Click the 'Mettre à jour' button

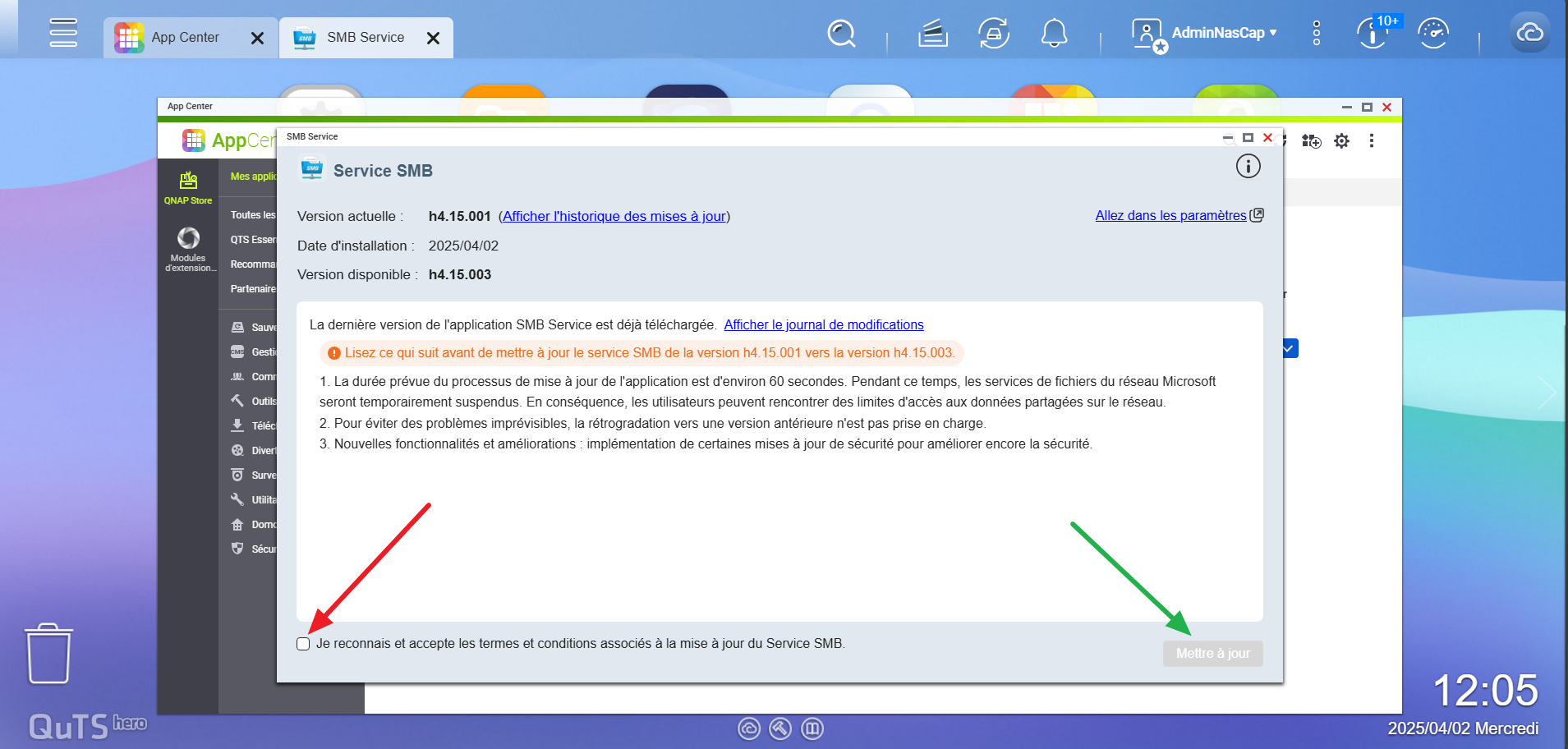coord(1212,654)
